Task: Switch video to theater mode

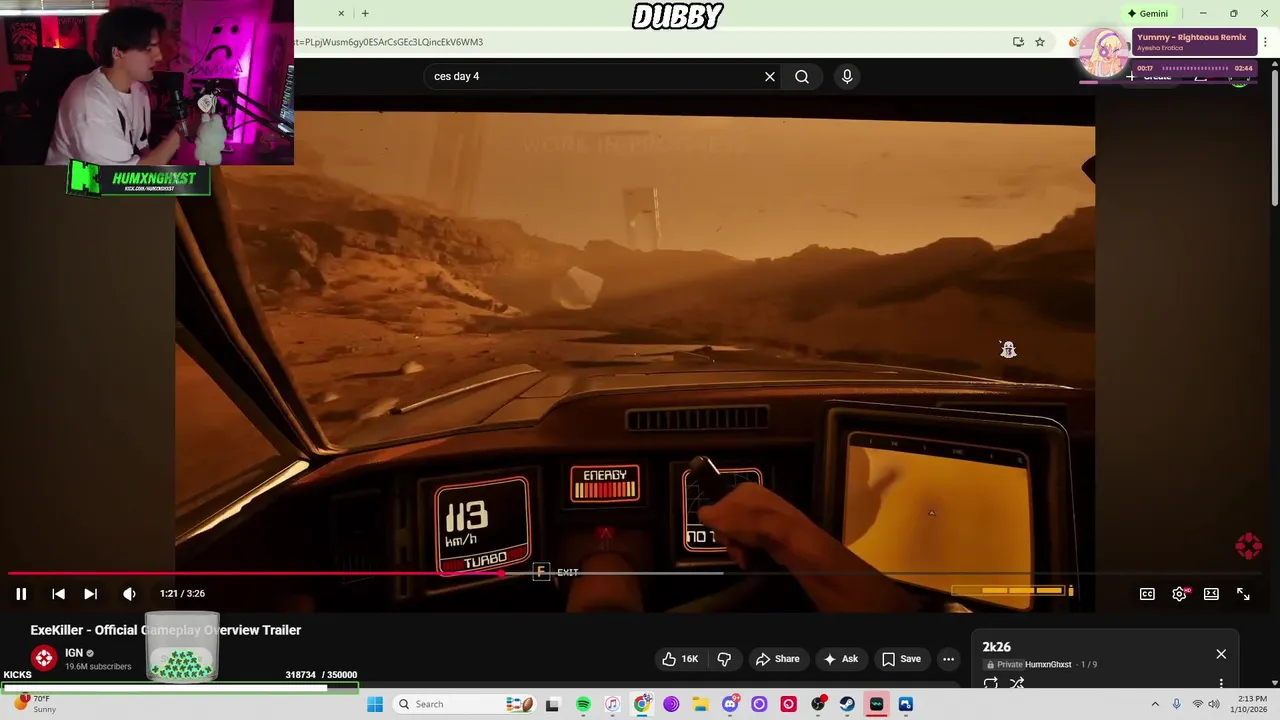Action: point(1211,593)
